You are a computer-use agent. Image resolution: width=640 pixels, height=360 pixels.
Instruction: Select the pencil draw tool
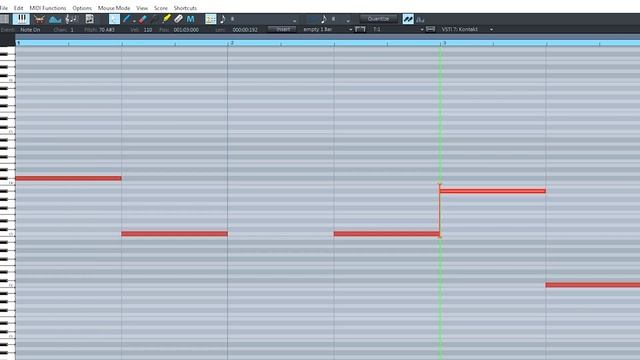click(126, 19)
